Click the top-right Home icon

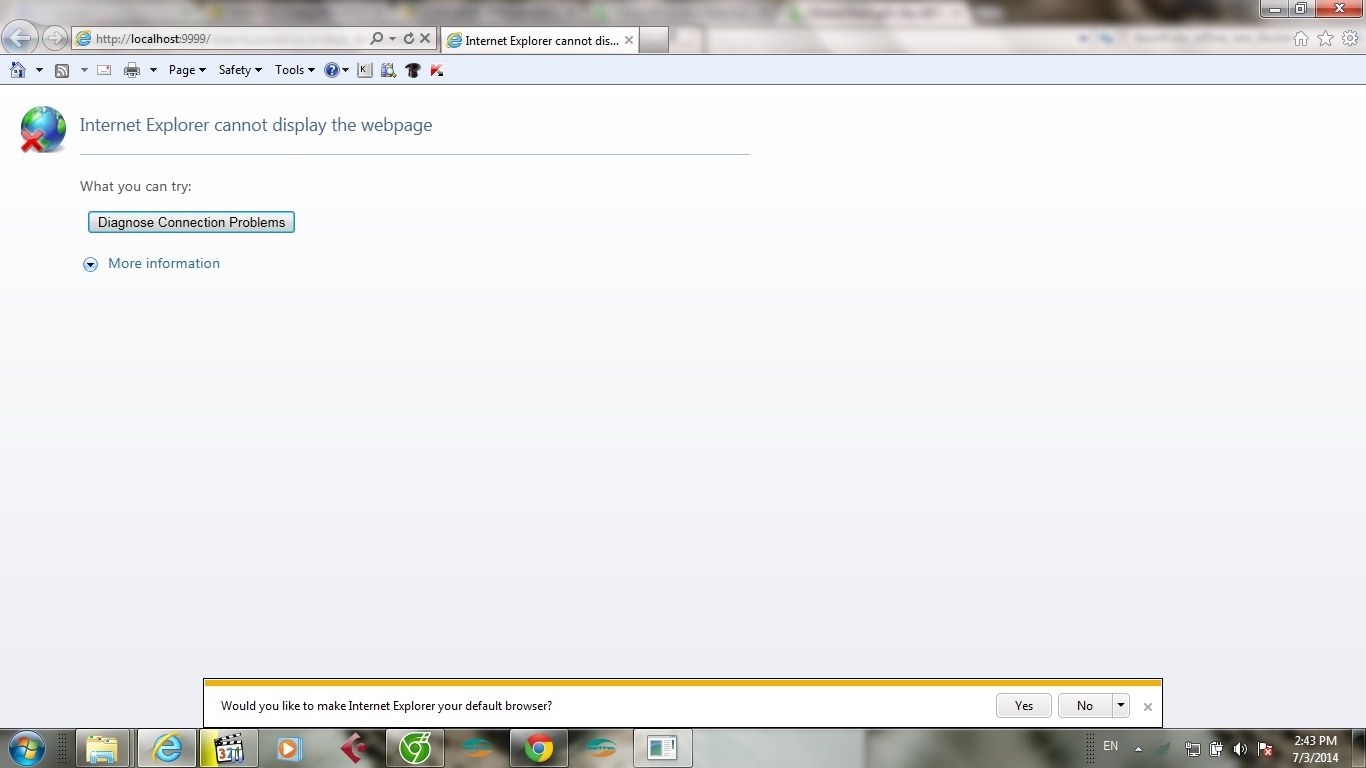click(1301, 39)
